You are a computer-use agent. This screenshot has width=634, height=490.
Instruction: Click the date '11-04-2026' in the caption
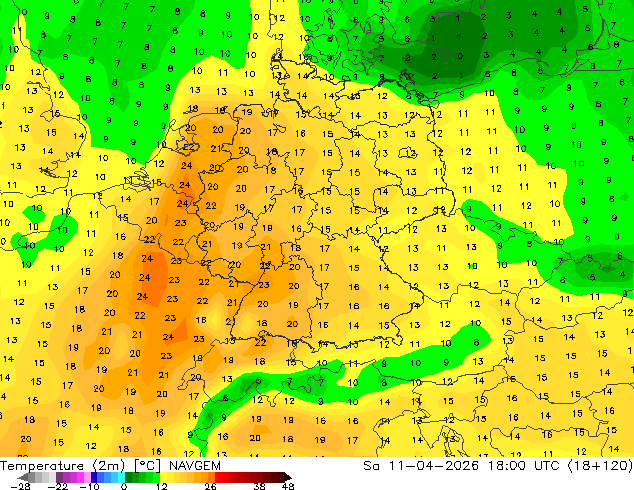pyautogui.click(x=433, y=466)
